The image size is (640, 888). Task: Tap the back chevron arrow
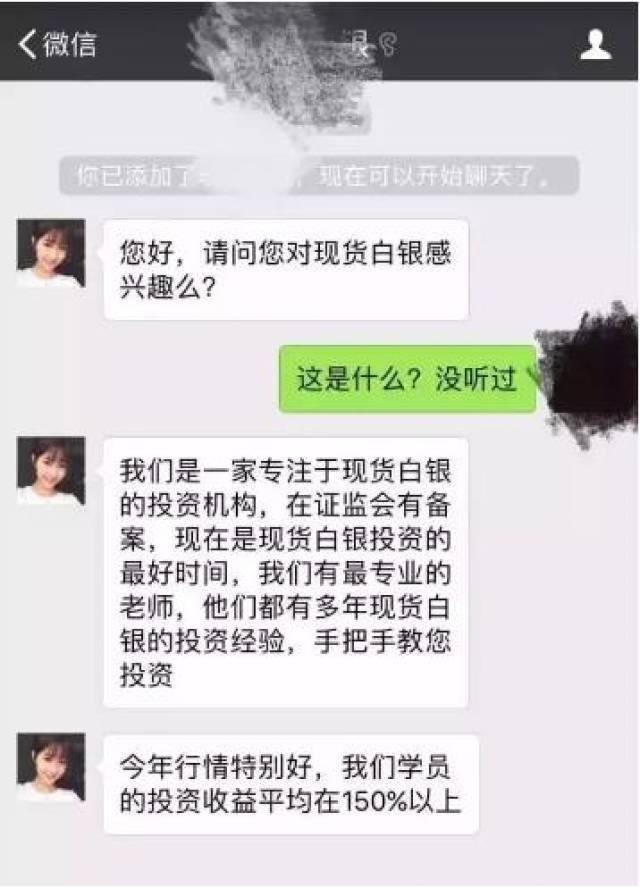27,44
